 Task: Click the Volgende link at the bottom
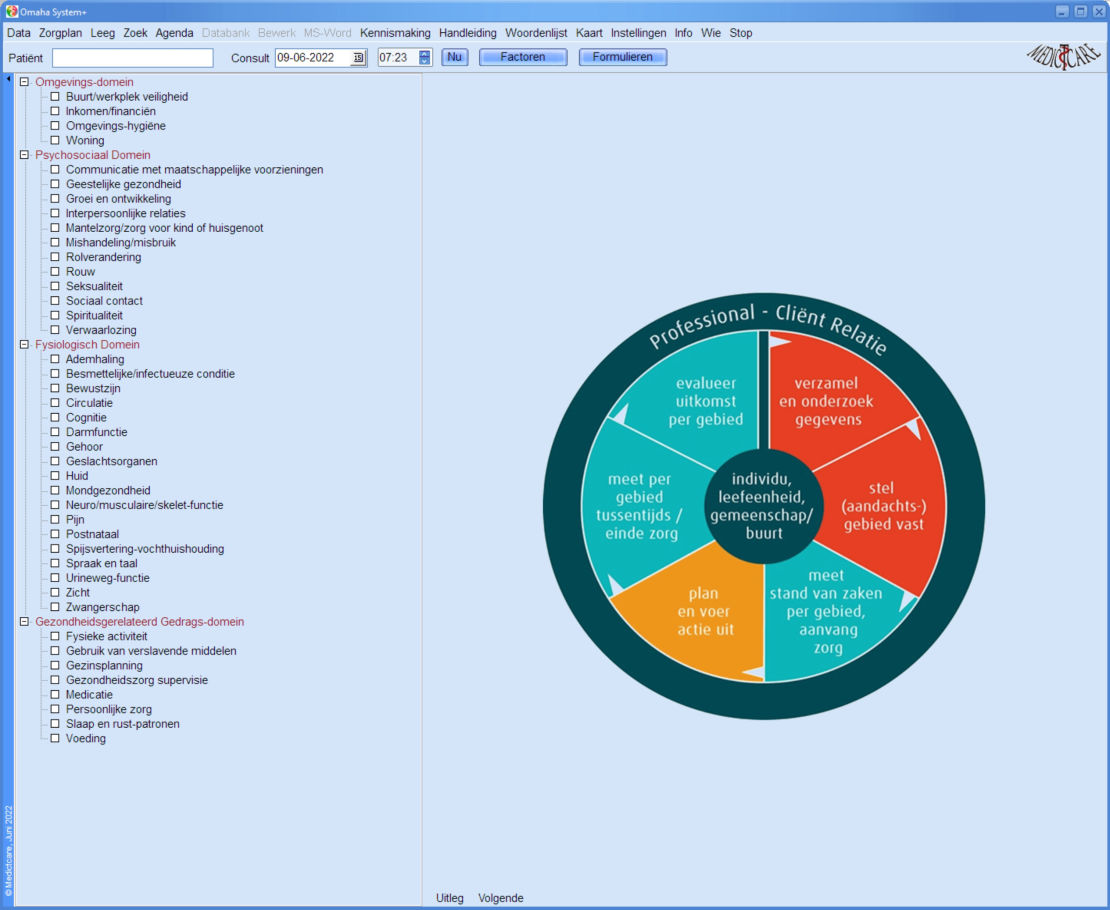[500, 897]
